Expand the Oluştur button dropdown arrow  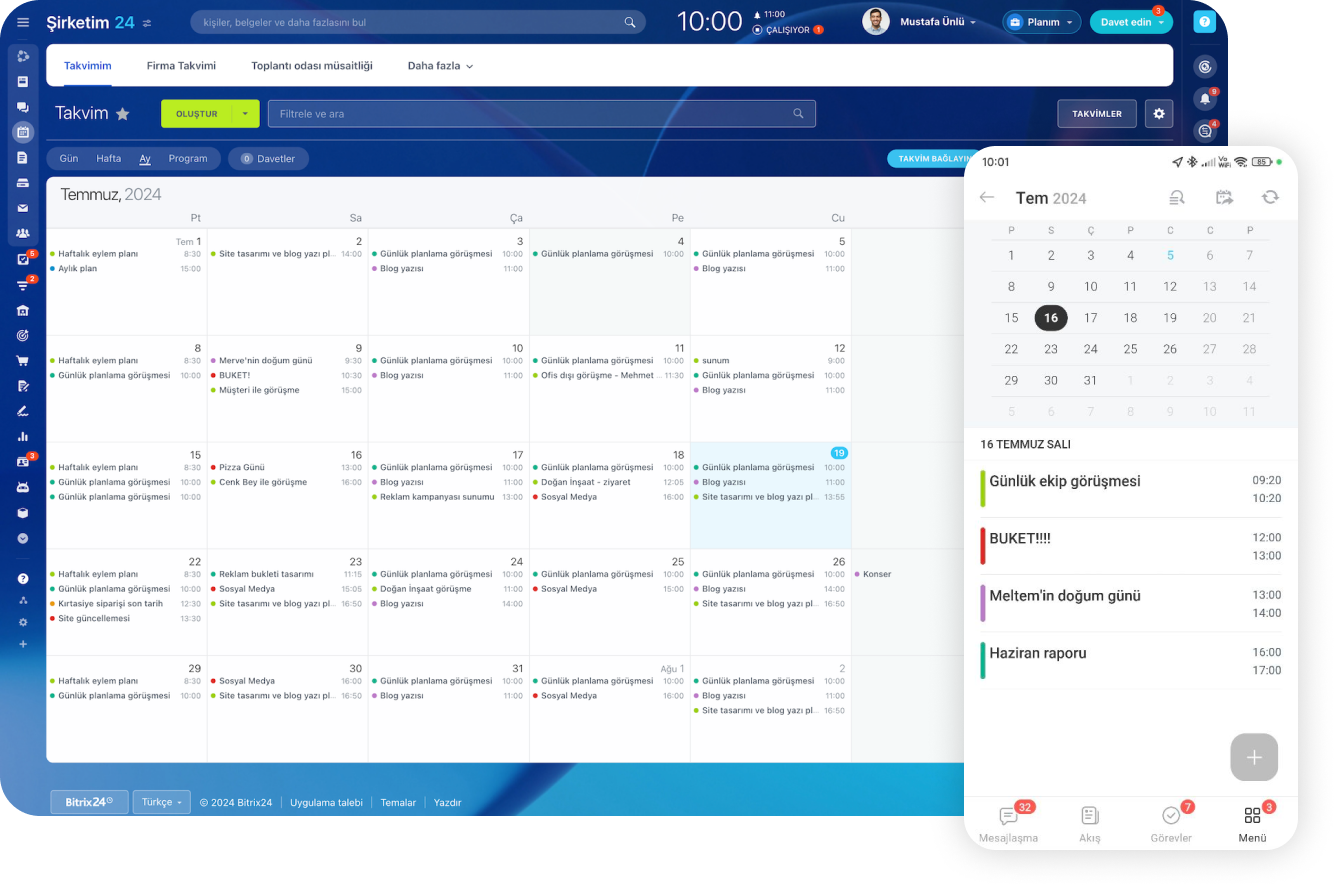pyautogui.click(x=245, y=114)
